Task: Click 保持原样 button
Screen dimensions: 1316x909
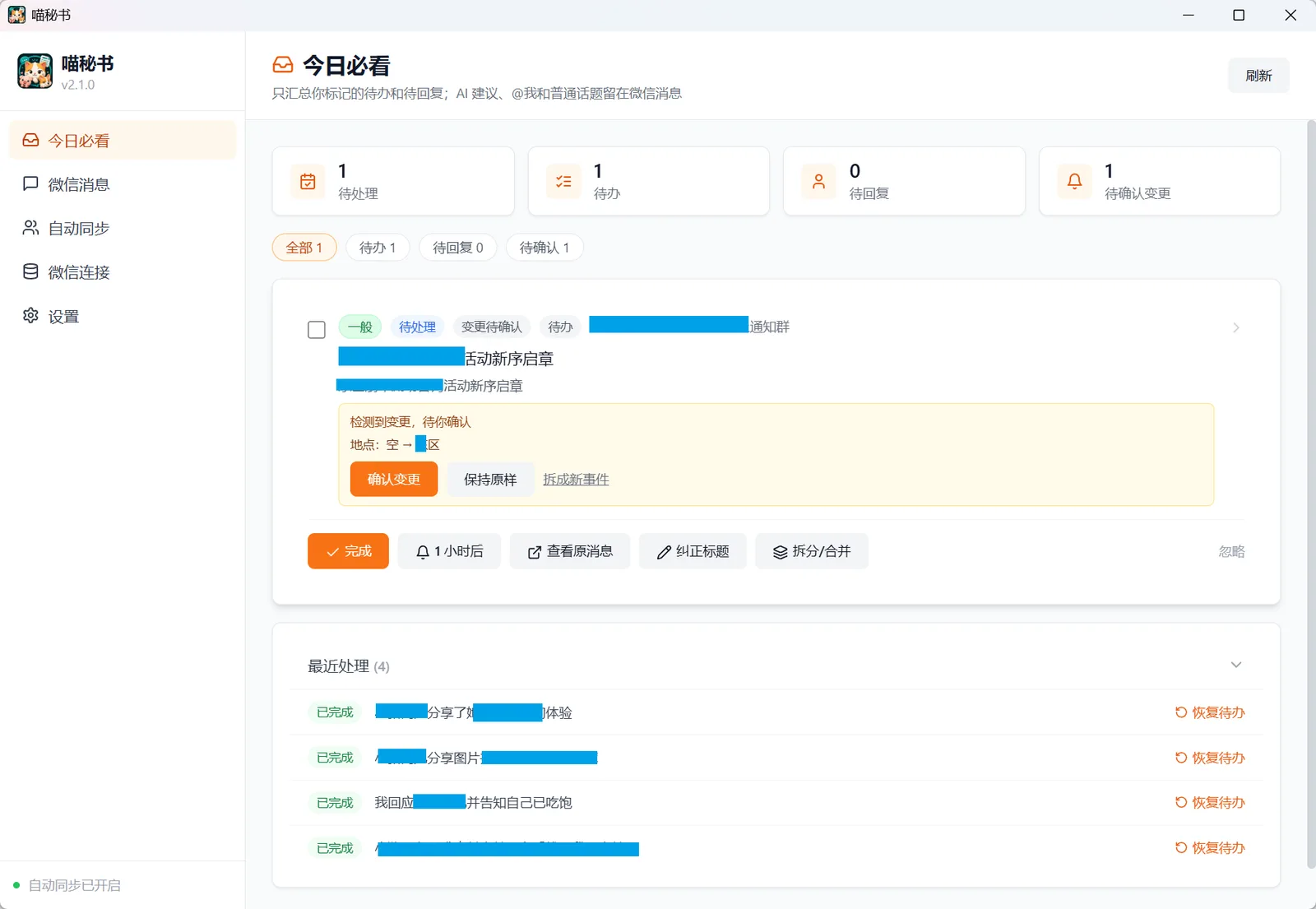Action: click(x=490, y=480)
